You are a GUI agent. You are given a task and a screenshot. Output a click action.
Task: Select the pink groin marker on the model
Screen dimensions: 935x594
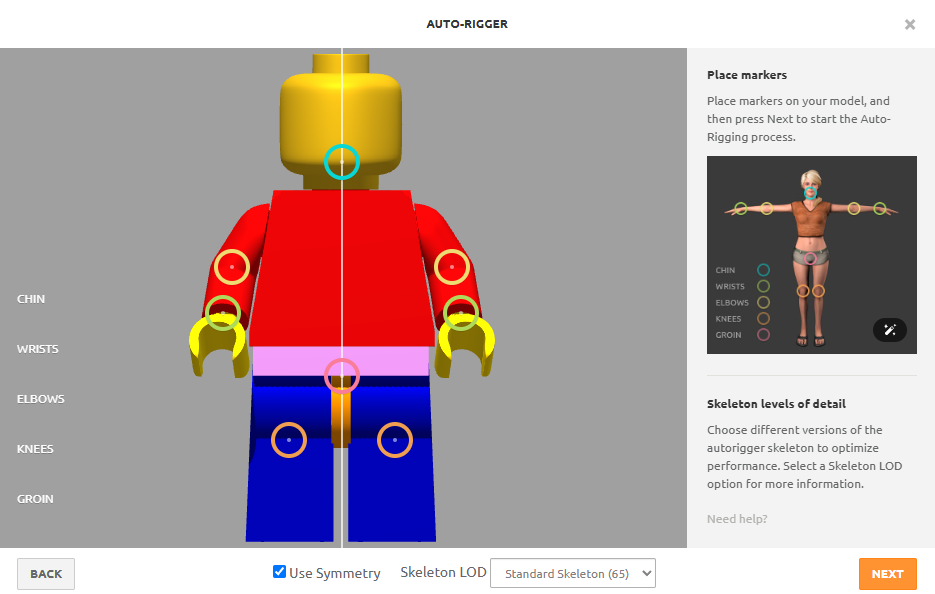click(x=342, y=376)
